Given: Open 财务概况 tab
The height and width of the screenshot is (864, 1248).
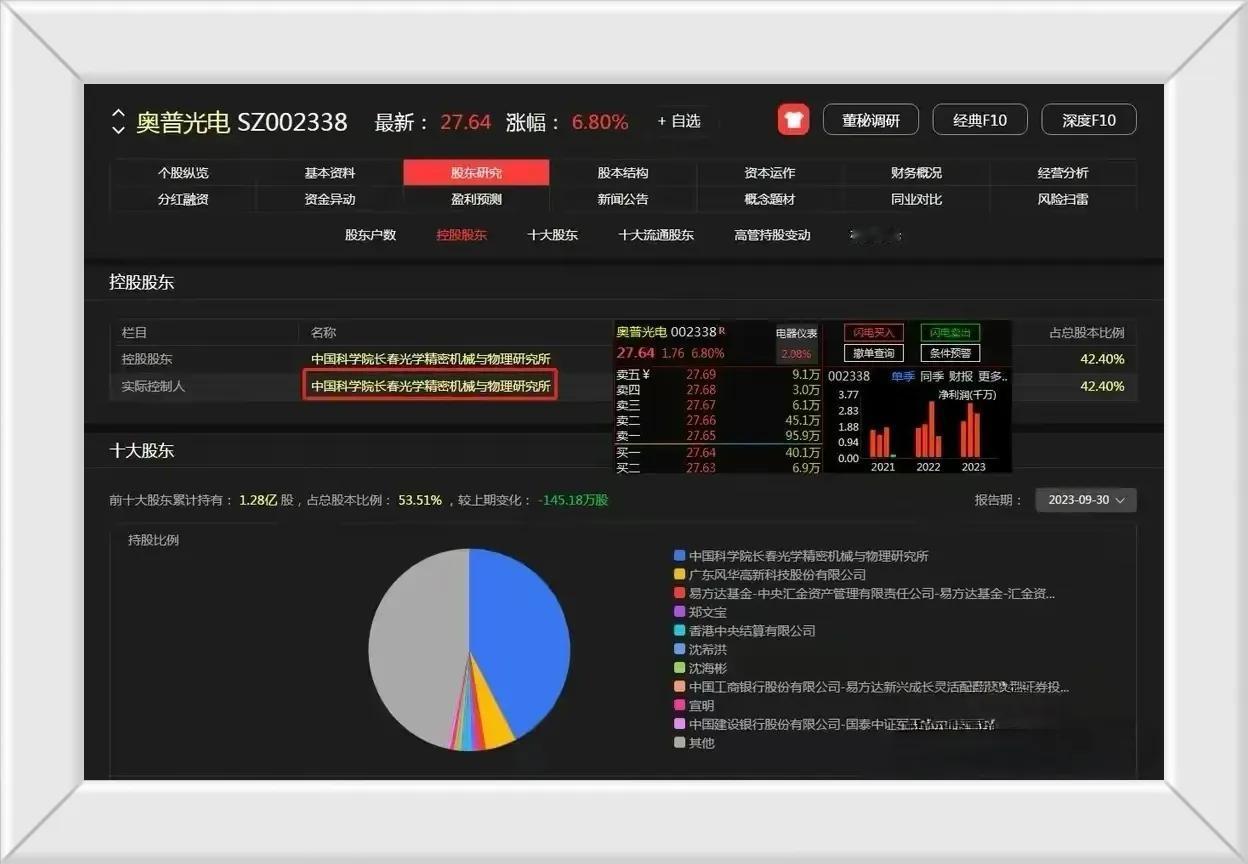Looking at the screenshot, I should (916, 173).
